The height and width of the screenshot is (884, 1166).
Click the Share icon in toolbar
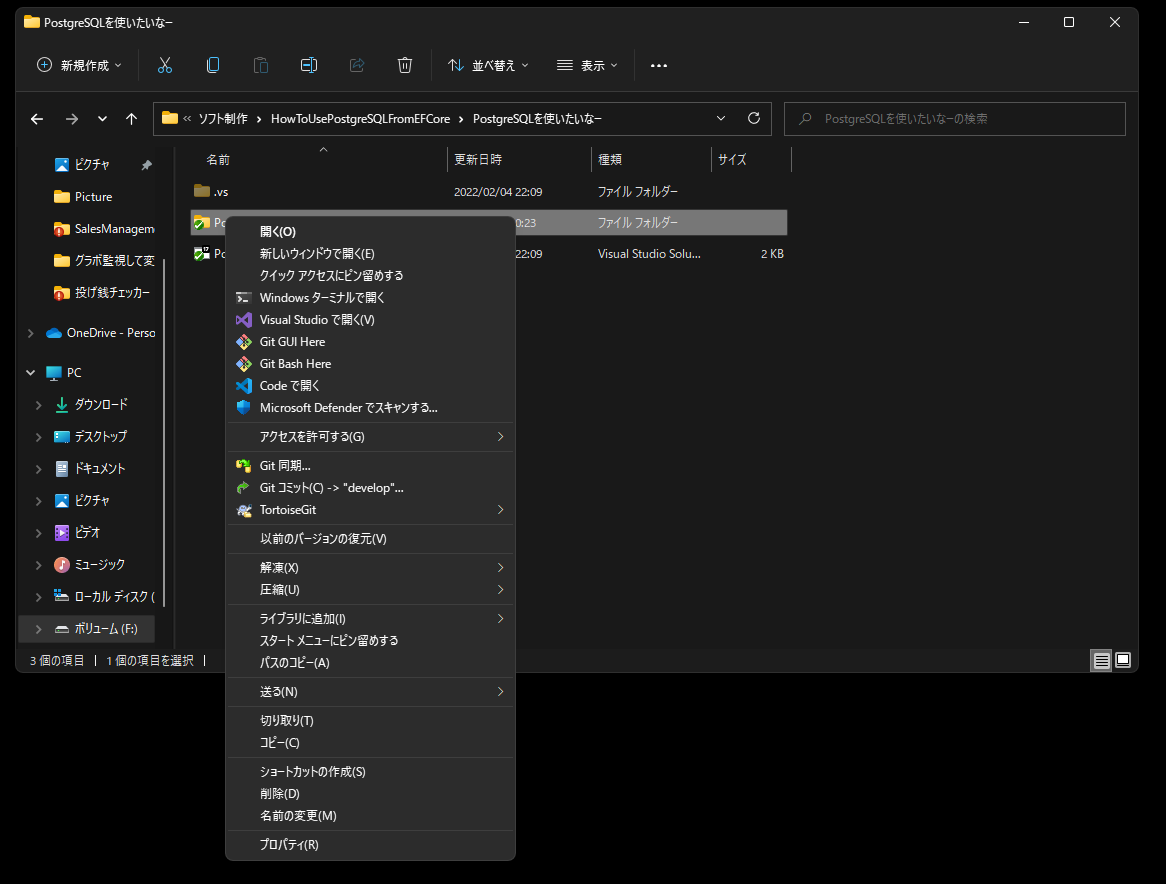(357, 65)
